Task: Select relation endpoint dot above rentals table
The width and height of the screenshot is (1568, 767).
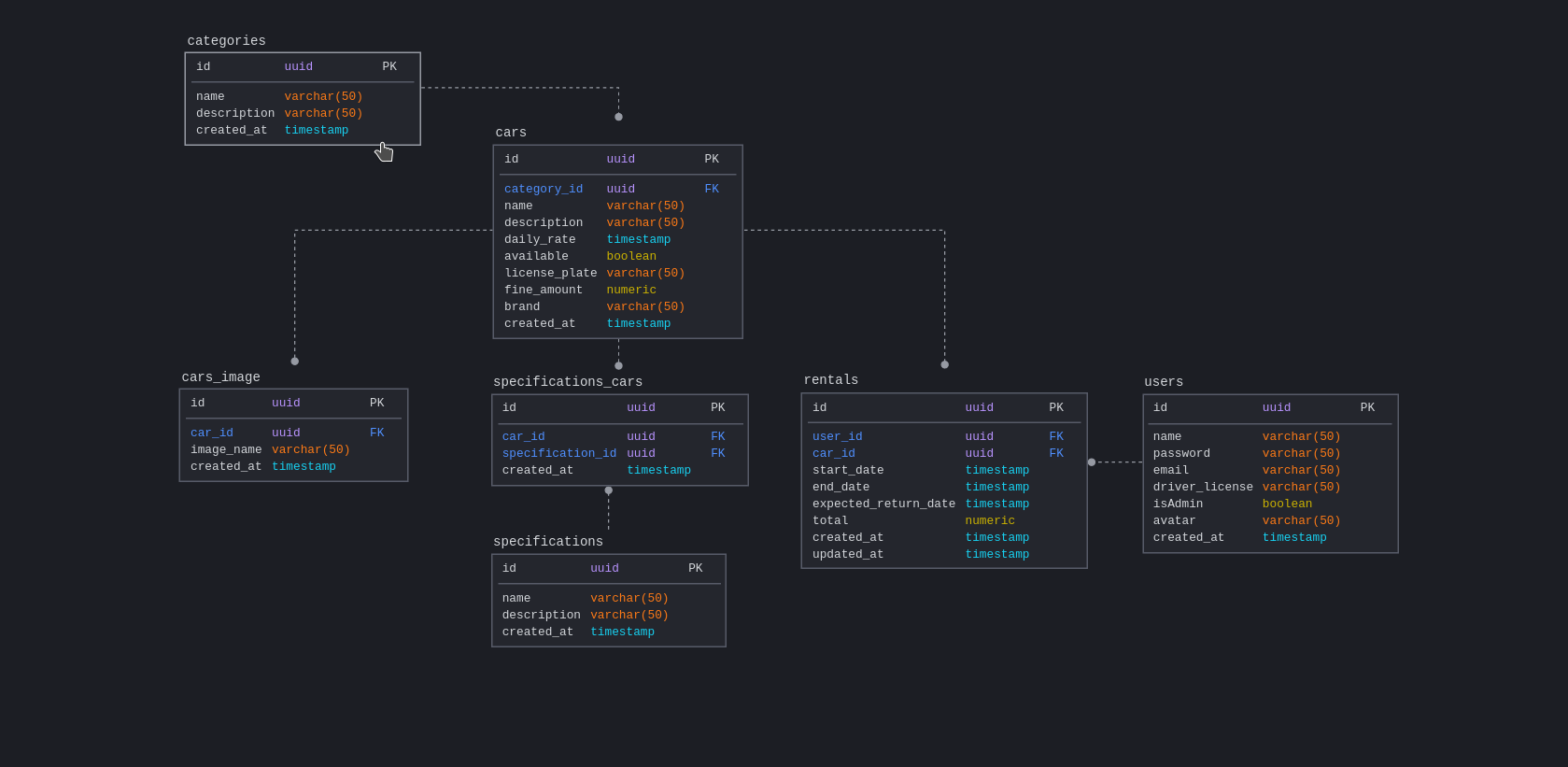Action: click(945, 364)
